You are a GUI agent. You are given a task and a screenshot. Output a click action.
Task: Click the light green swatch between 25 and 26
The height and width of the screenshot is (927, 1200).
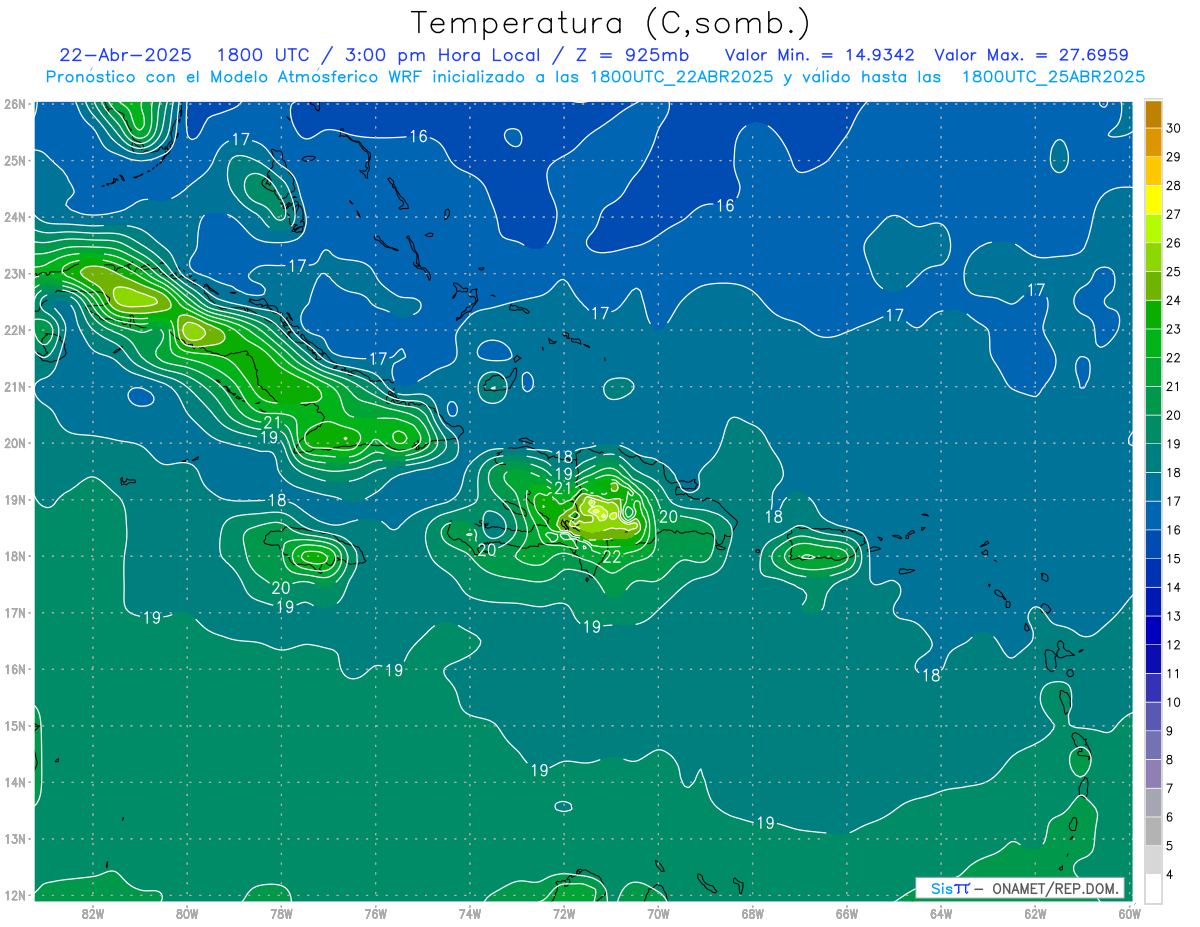1153,257
